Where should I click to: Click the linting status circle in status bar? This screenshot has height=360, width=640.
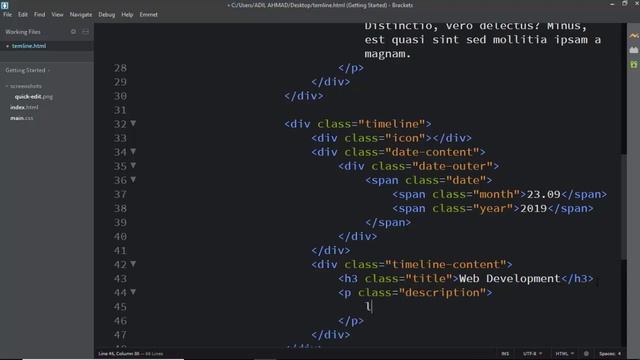click(586, 353)
